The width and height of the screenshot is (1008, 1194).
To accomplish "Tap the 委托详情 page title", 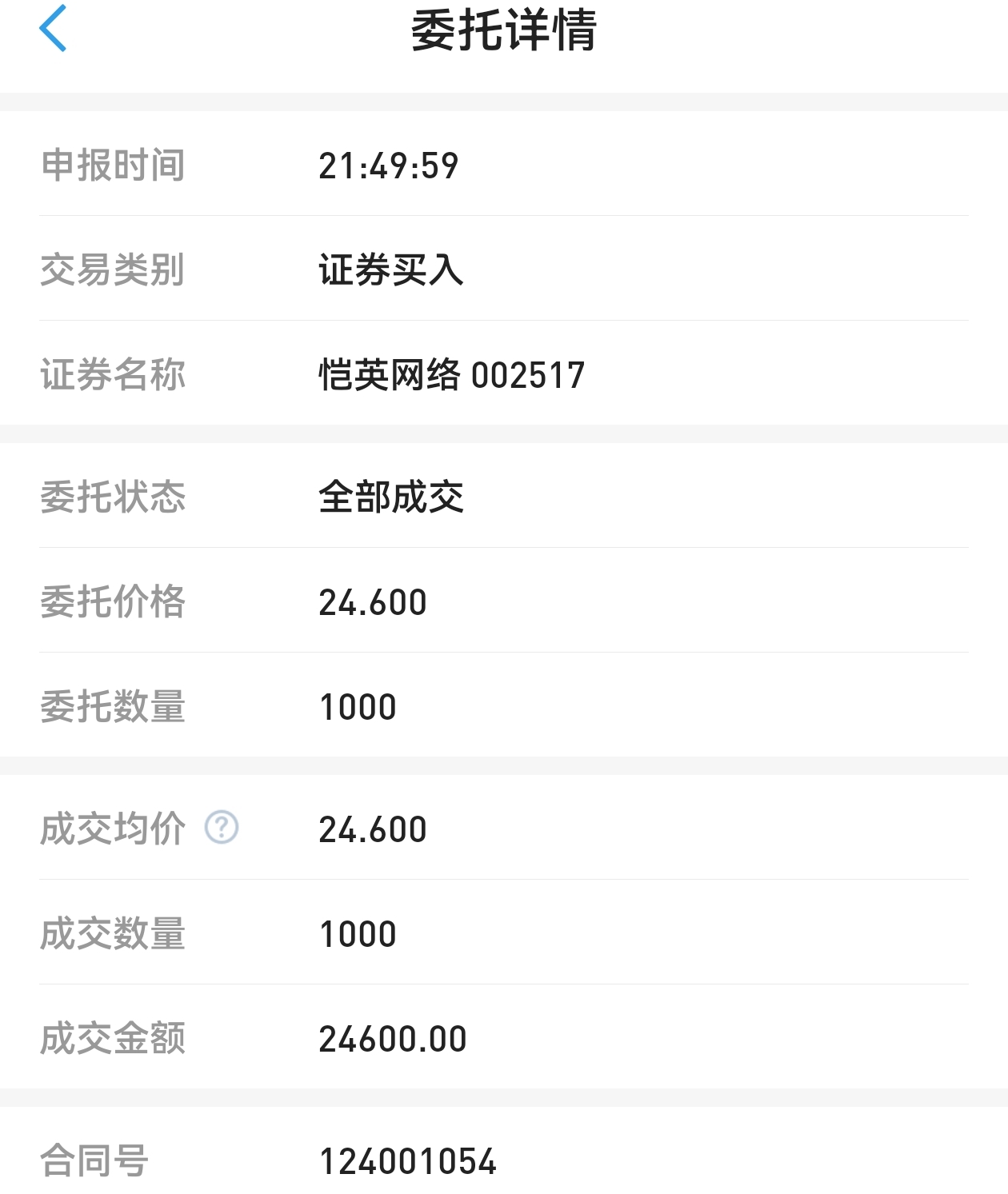I will [503, 30].
